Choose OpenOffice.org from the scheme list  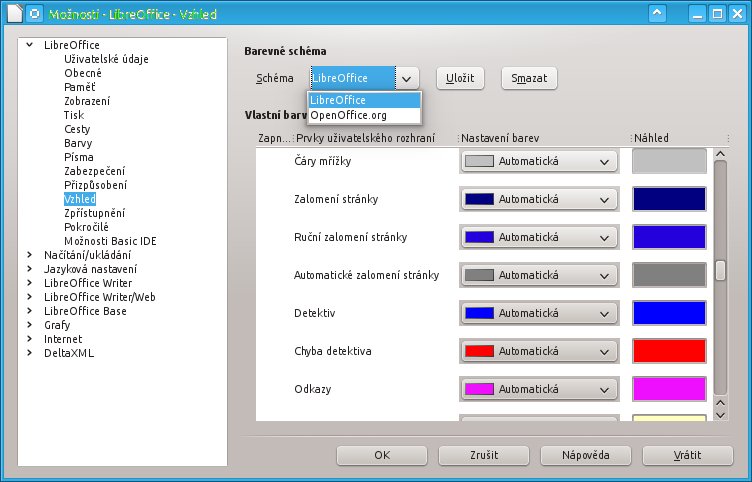tap(364, 115)
